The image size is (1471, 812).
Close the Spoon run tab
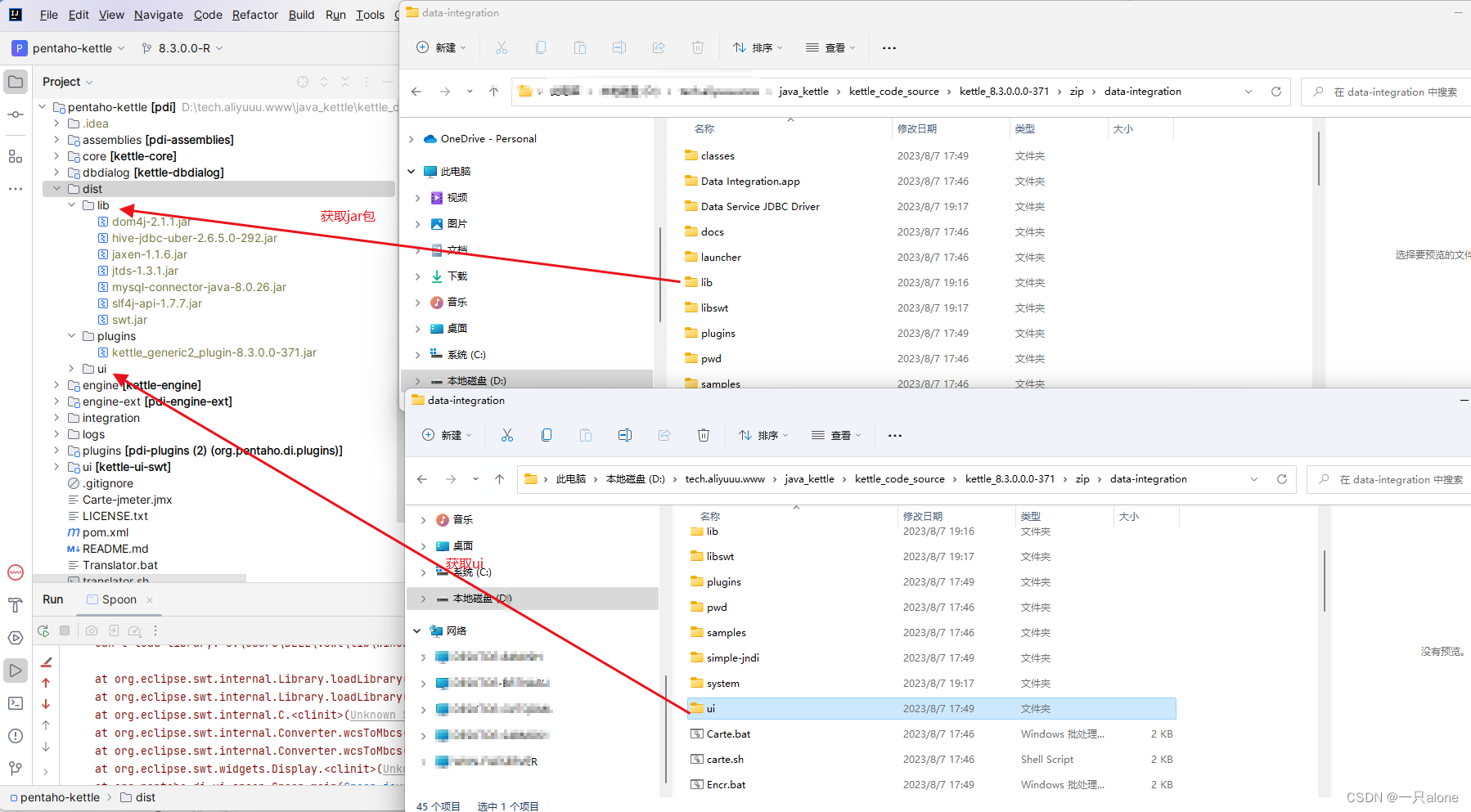coord(150,599)
